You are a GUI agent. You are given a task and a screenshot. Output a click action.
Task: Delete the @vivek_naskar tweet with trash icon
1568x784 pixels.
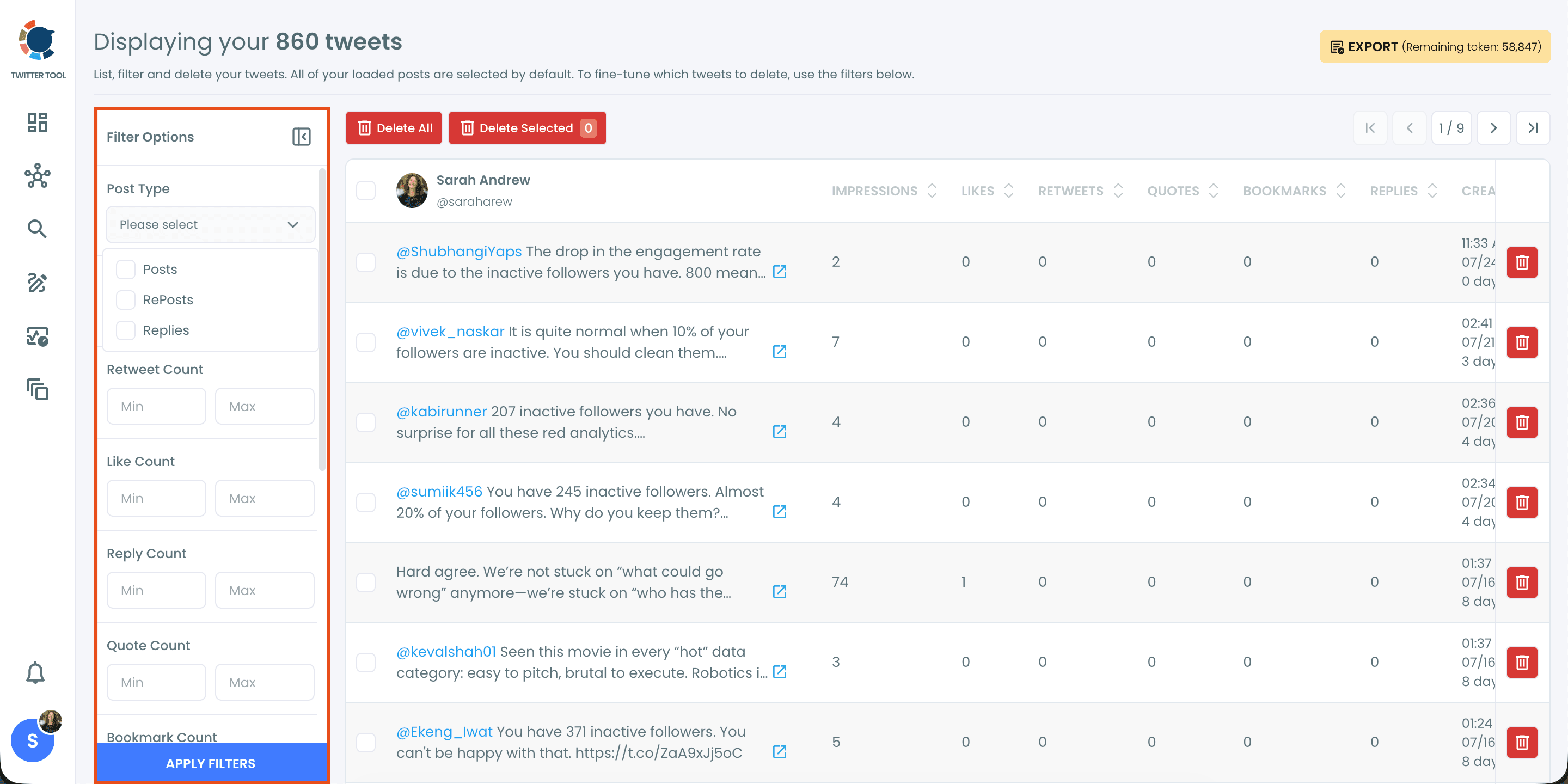tap(1522, 342)
